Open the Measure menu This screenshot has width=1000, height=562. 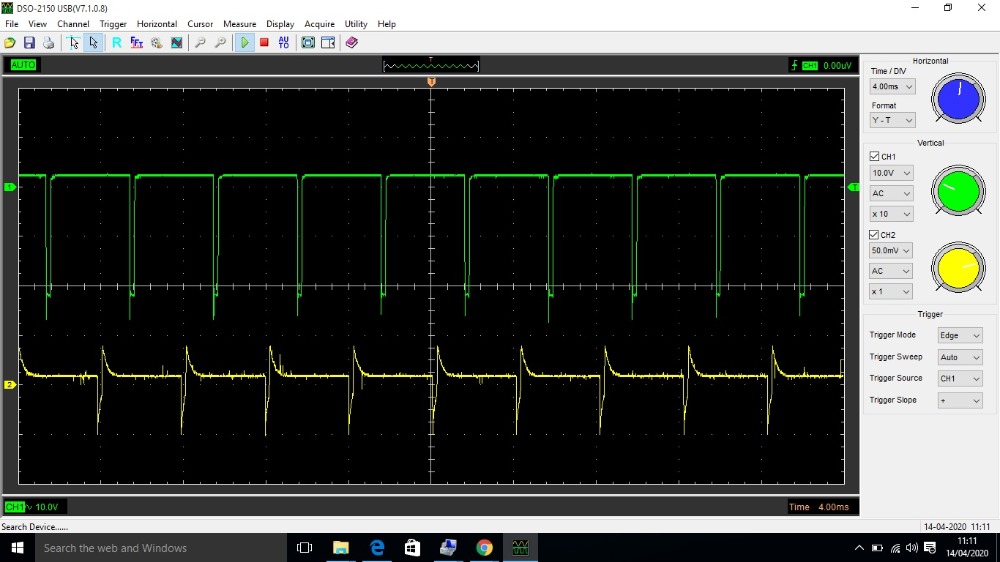coord(239,24)
